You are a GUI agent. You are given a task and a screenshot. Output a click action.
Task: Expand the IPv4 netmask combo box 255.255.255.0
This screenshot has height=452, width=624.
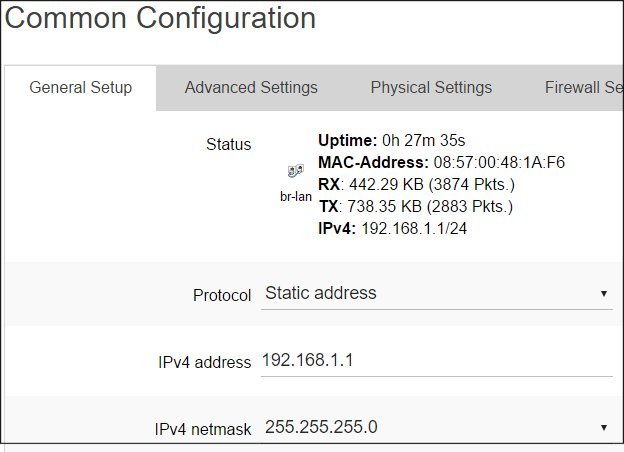tap(437, 427)
